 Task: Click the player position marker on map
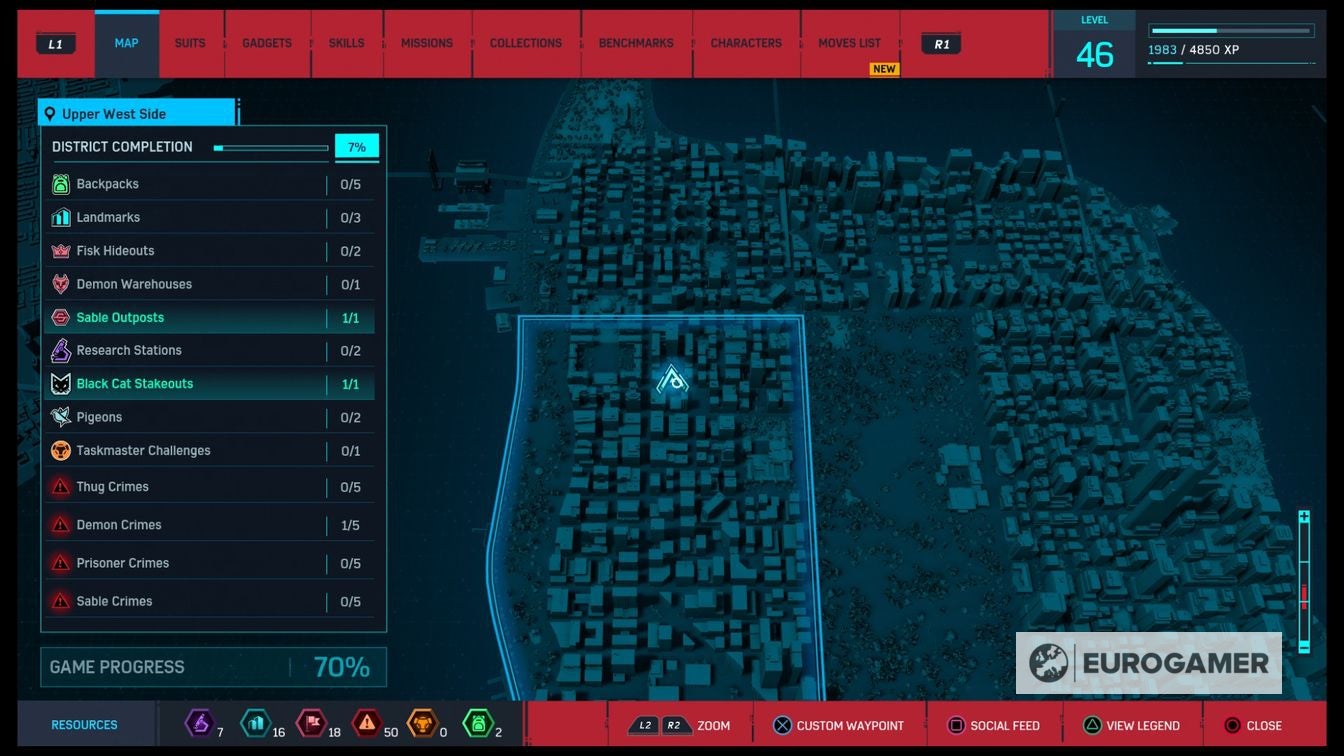(x=672, y=380)
